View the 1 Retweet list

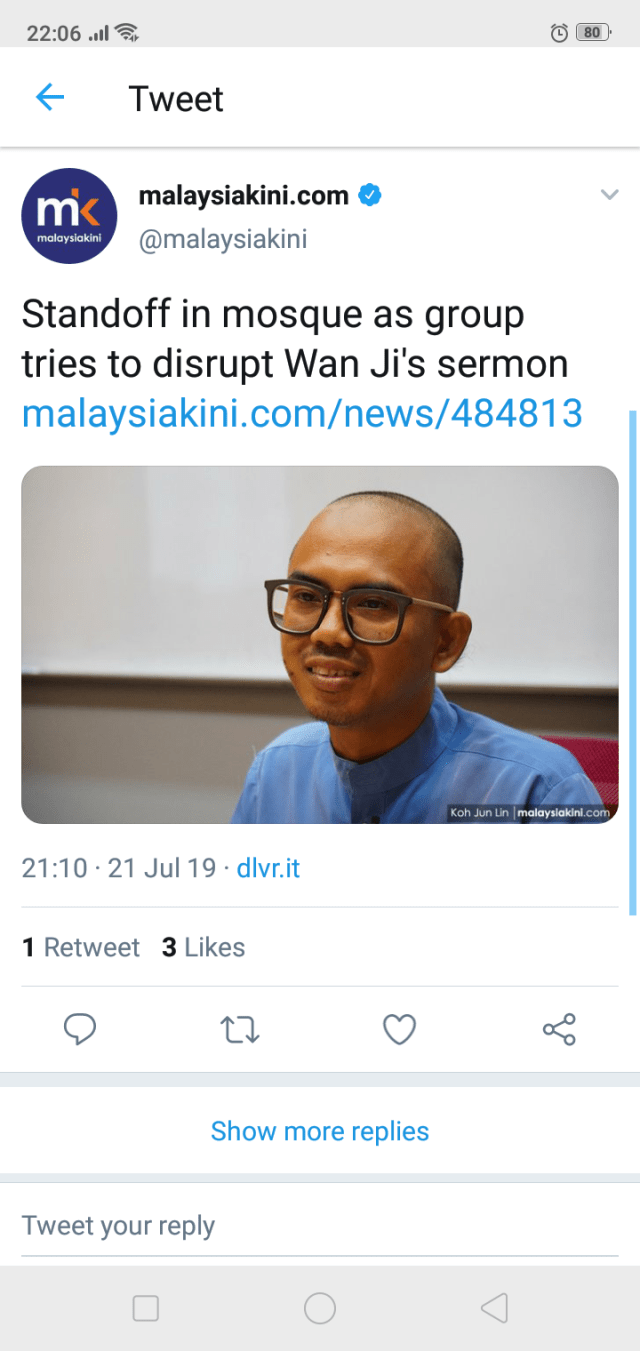81,947
